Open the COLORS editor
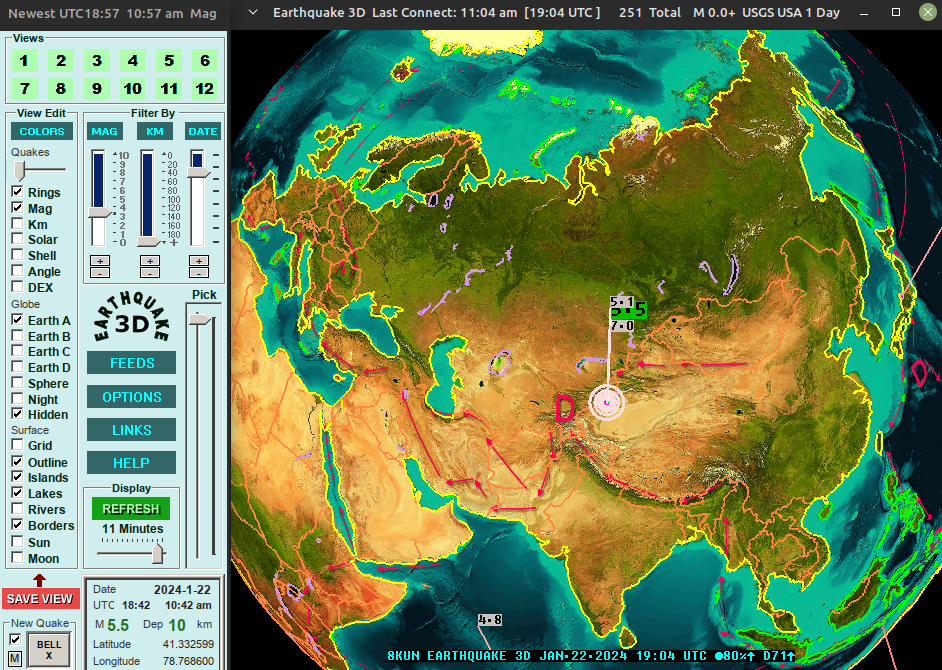The width and height of the screenshot is (942, 670). tap(42, 131)
